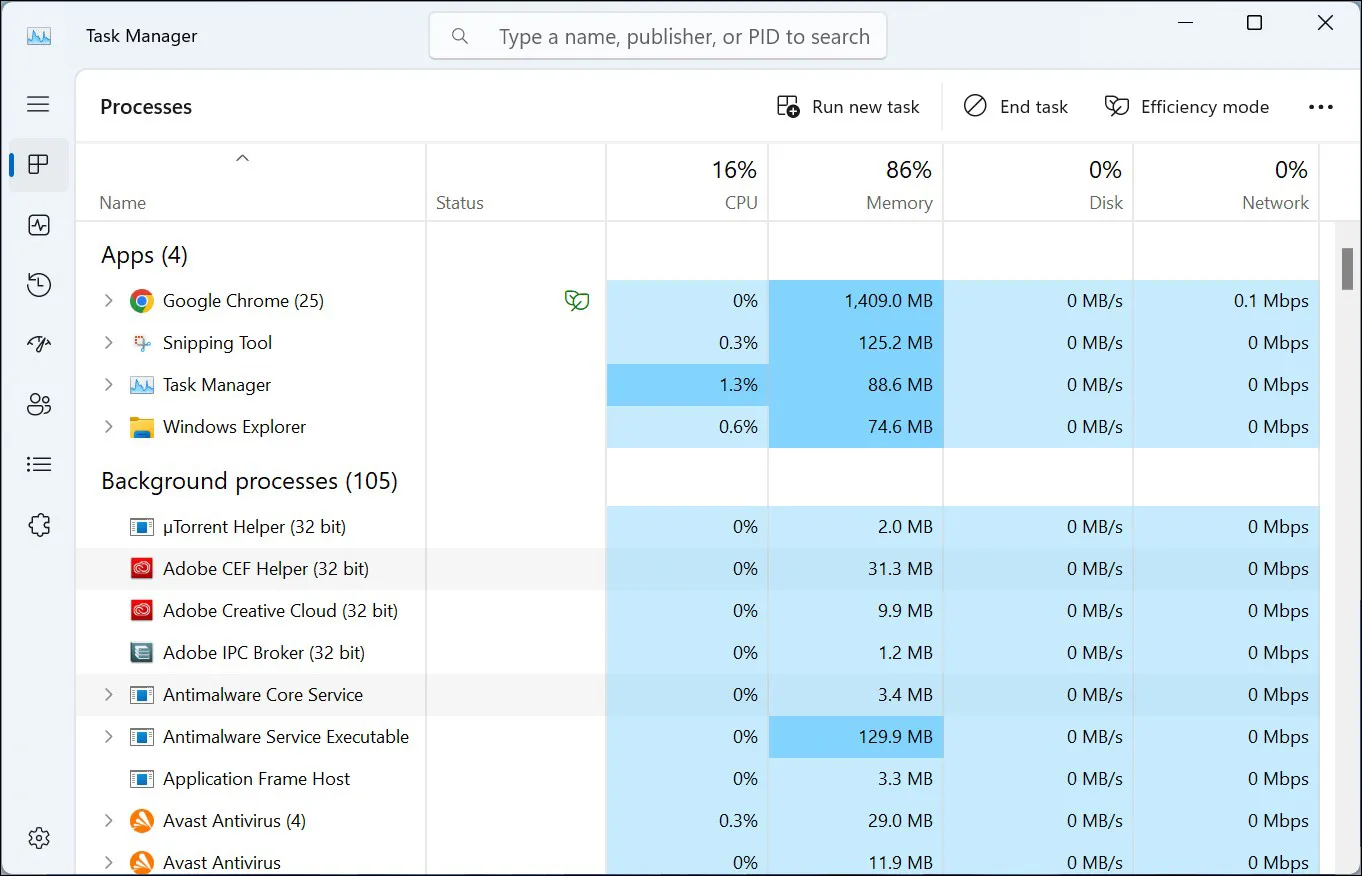Expand Avast Antivirus (4) group
1362x876 pixels.
[109, 821]
